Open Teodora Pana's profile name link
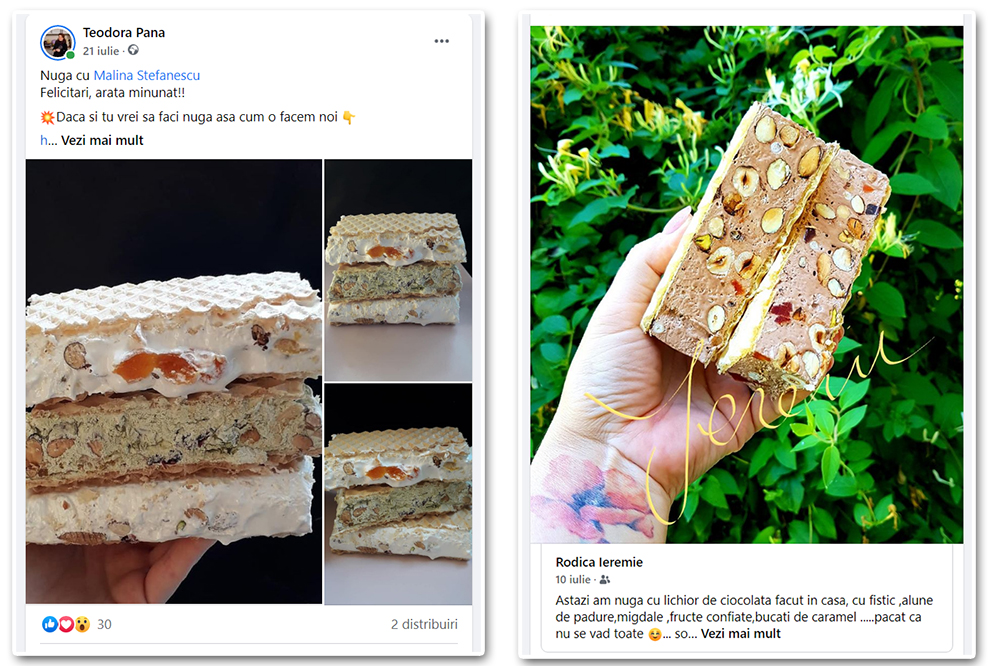1000x666 pixels. pyautogui.click(x=124, y=33)
